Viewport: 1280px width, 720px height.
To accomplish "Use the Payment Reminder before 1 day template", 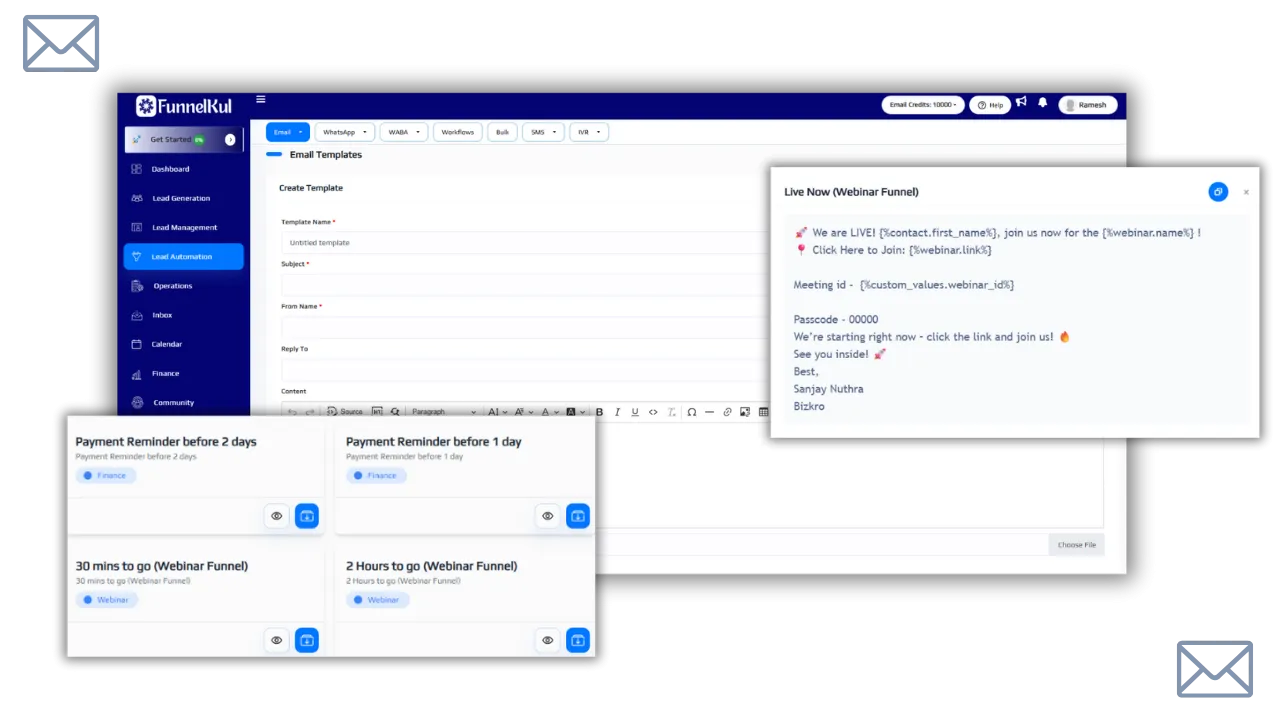I will coord(577,516).
